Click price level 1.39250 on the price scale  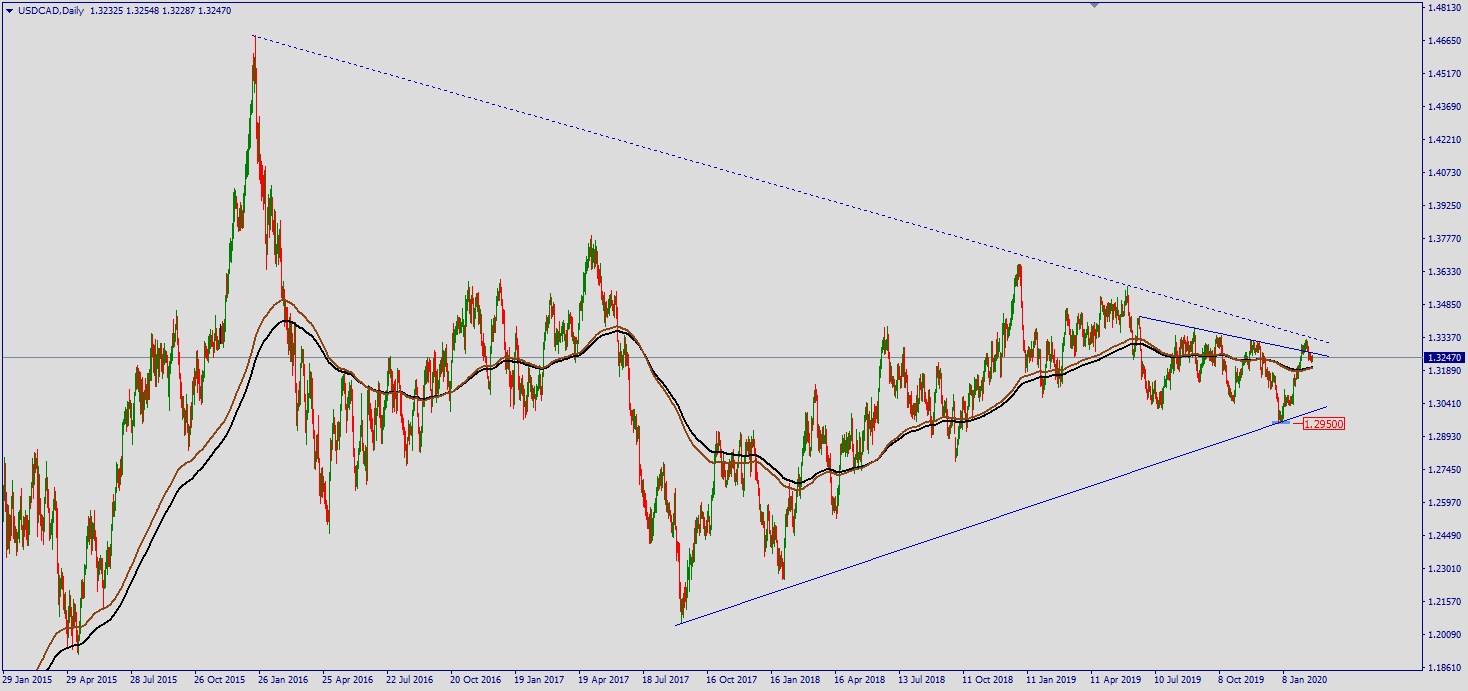pos(1446,206)
